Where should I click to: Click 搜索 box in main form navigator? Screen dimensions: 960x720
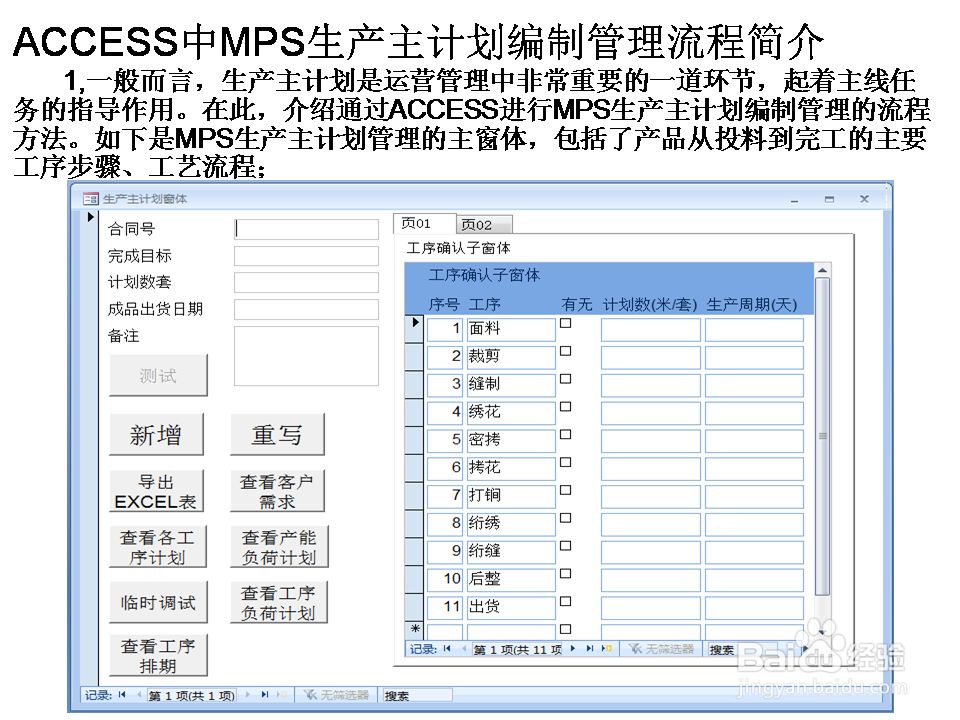point(418,695)
